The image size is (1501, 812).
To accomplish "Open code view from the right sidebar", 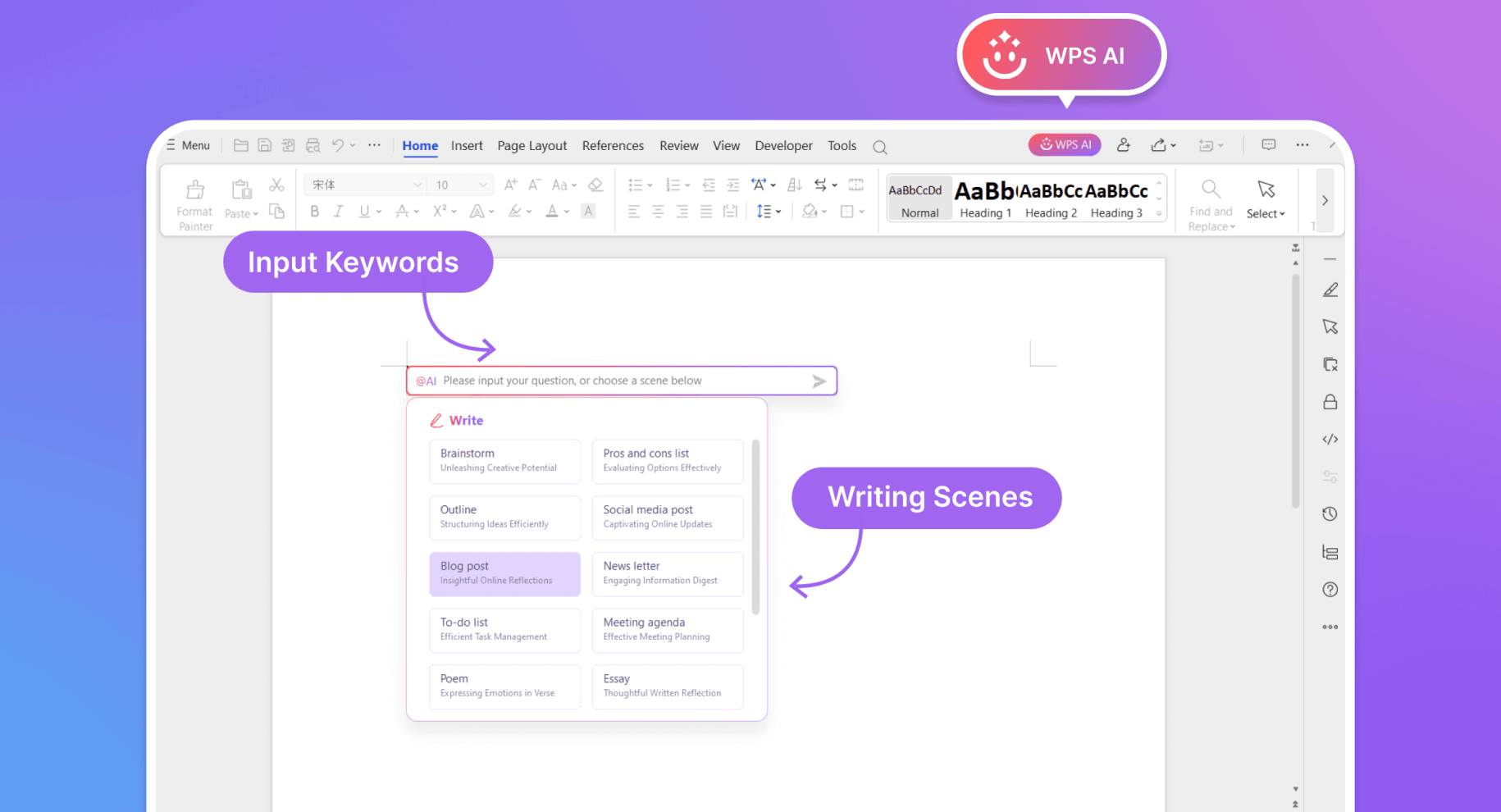I will pos(1330,439).
